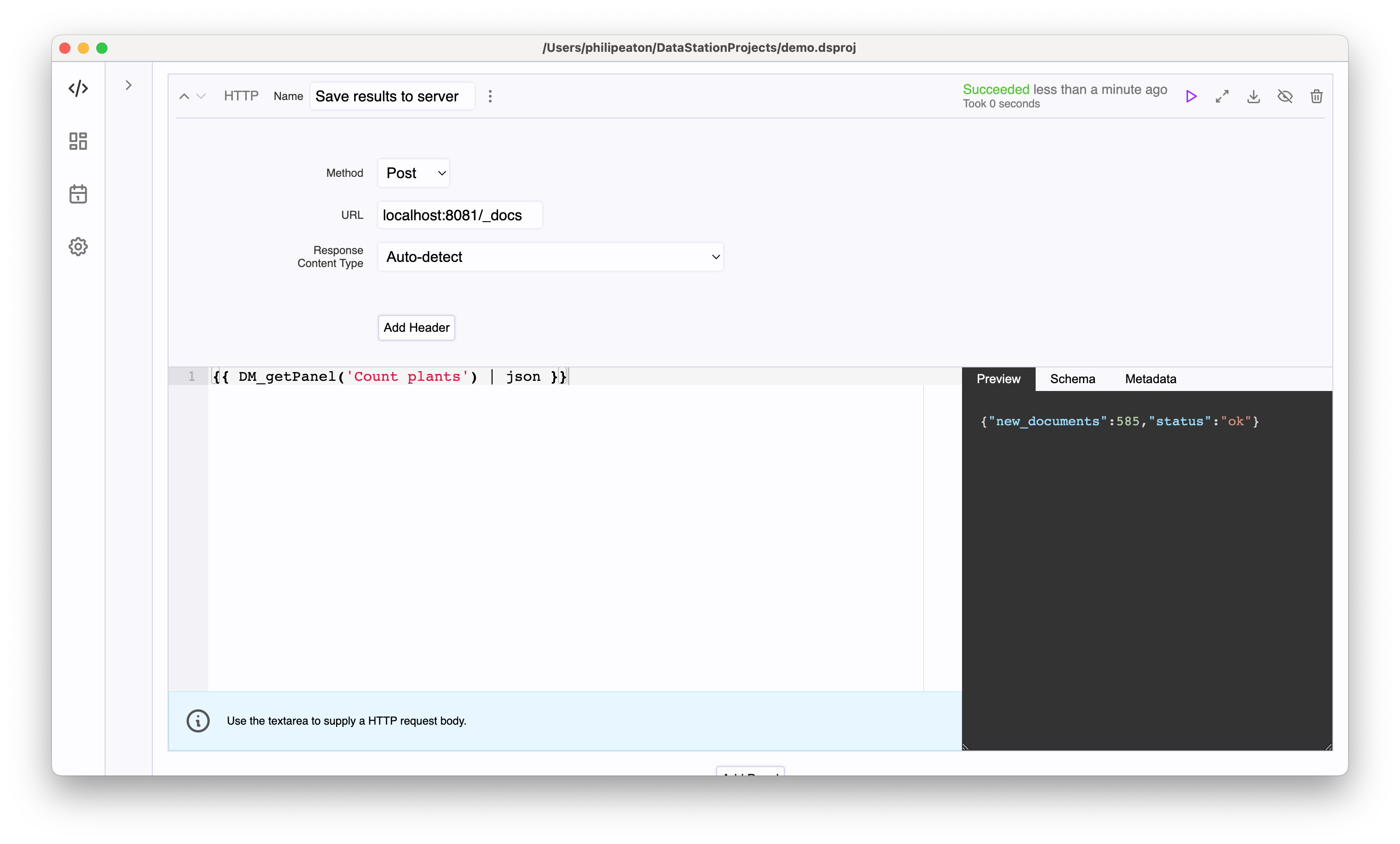Open Response Content Type dropdown

tap(550, 257)
